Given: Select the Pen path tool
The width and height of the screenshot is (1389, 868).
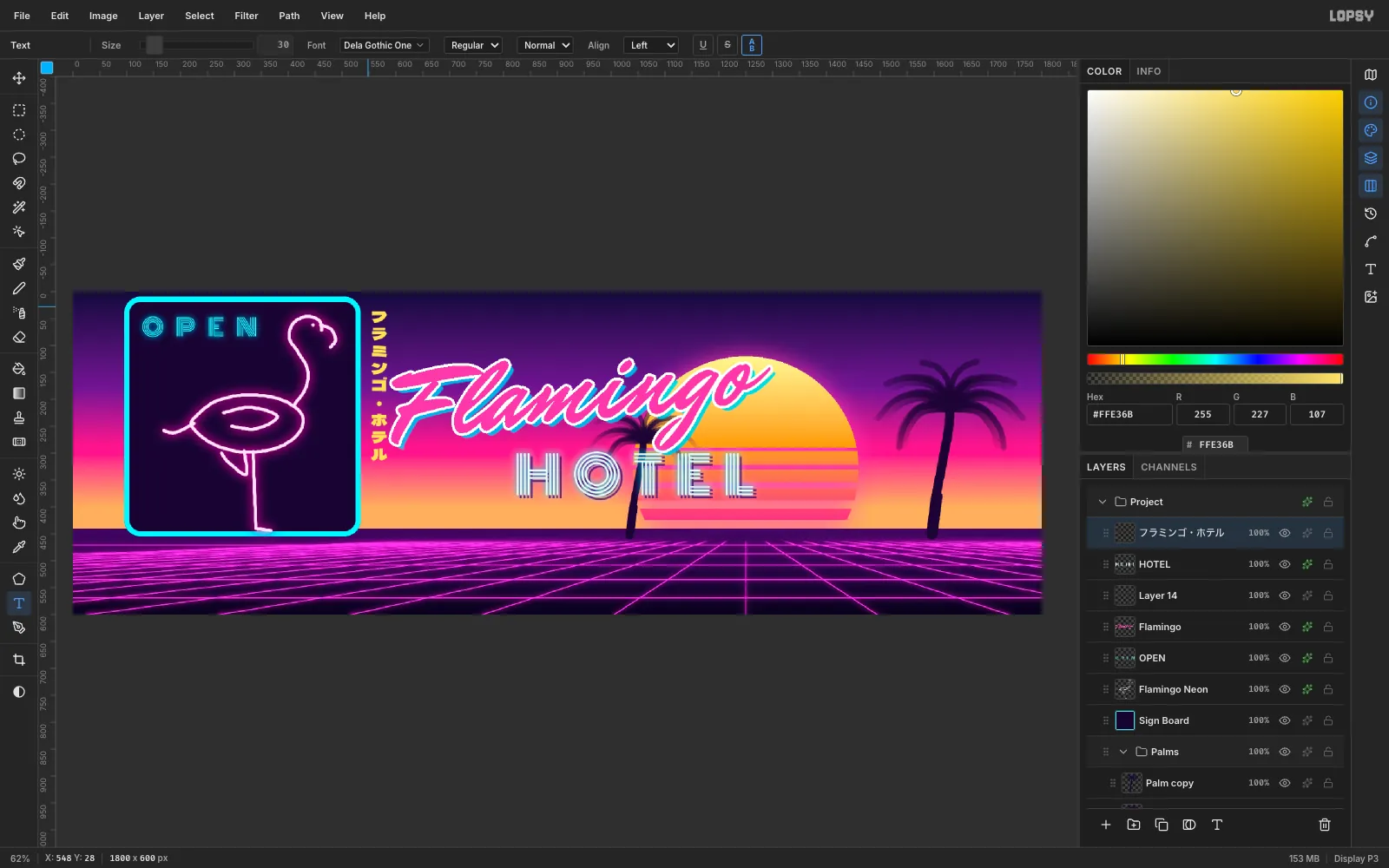Looking at the screenshot, I should tap(19, 628).
